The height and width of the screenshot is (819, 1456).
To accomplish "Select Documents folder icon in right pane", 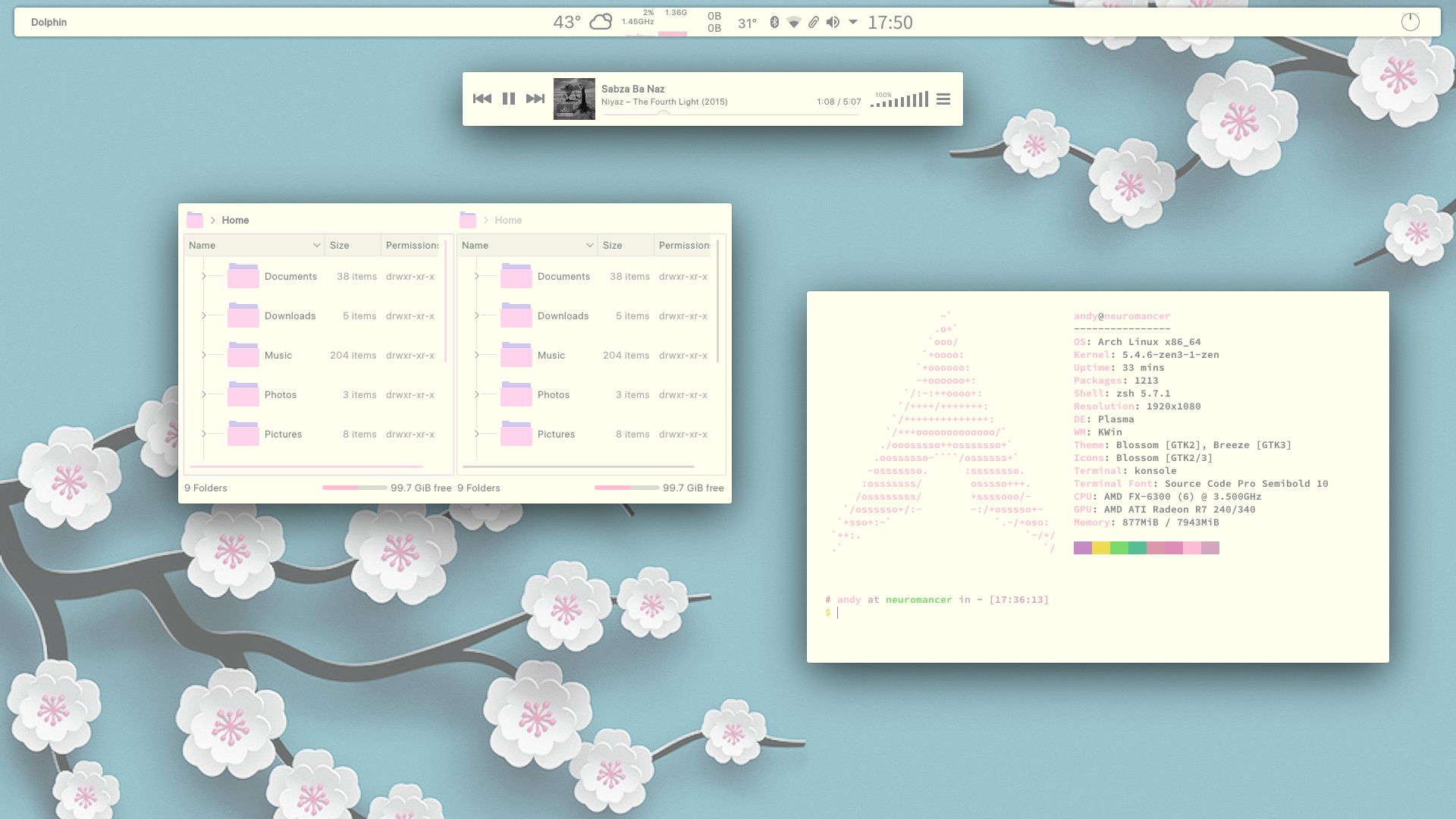I will coord(516,276).
